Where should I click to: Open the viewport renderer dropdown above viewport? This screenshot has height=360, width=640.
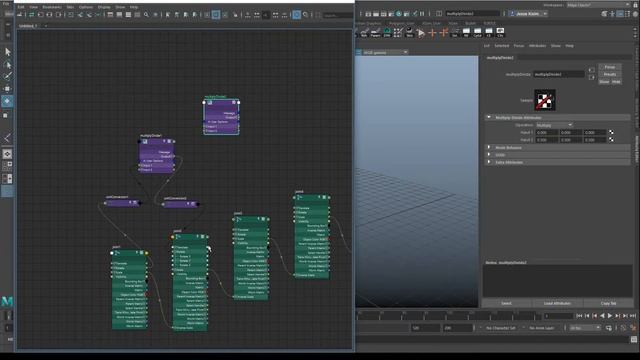click(x=386, y=52)
